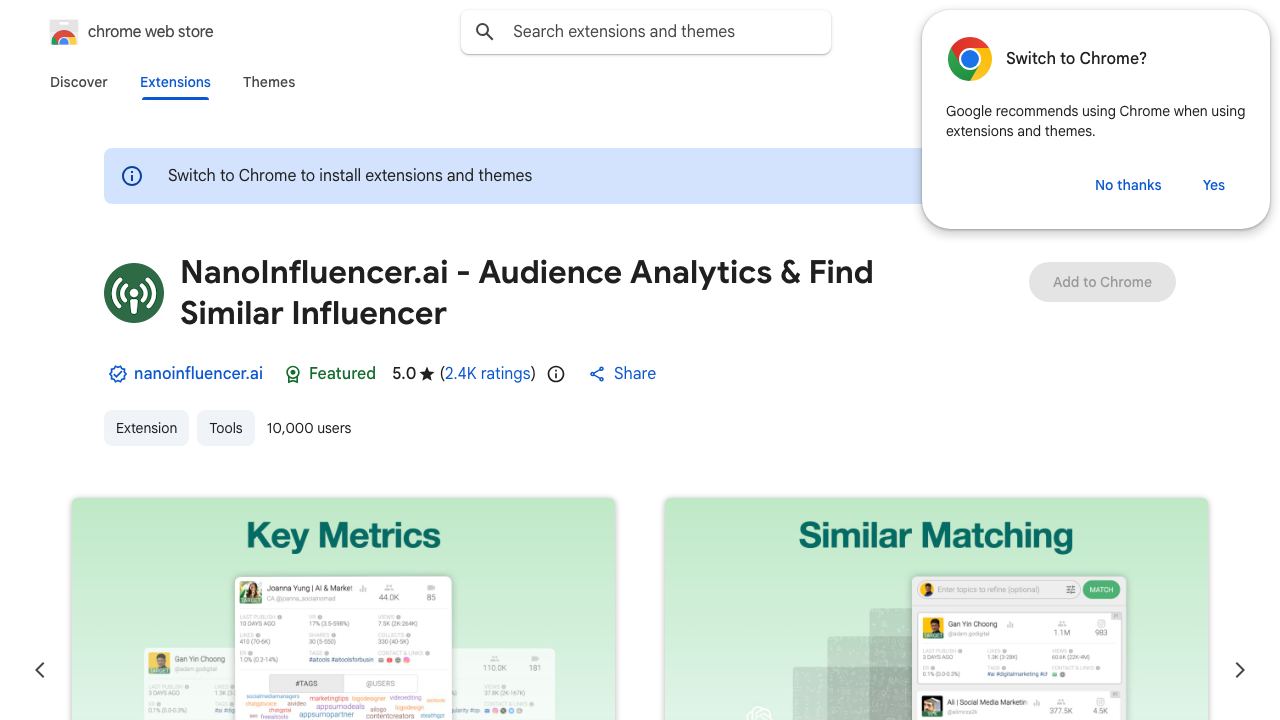
Task: Click the 5.0 star rating icon
Action: coord(427,374)
